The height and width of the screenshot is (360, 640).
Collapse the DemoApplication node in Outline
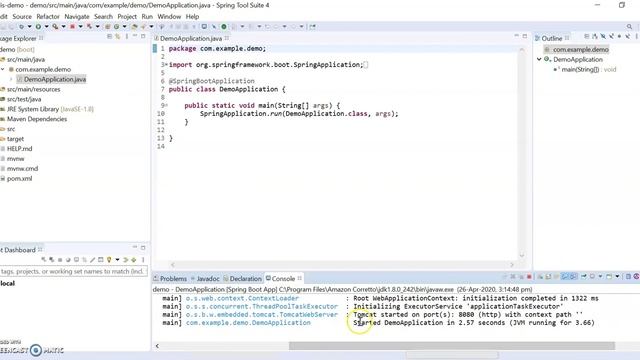(539, 59)
